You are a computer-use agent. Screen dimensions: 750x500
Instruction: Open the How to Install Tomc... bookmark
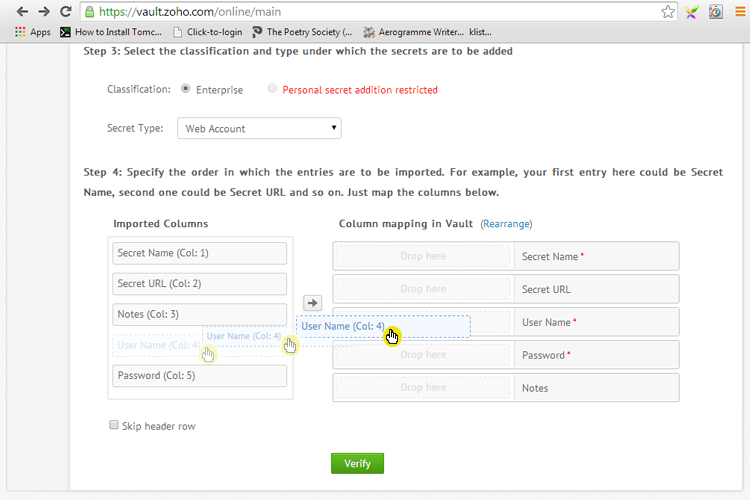click(x=110, y=32)
